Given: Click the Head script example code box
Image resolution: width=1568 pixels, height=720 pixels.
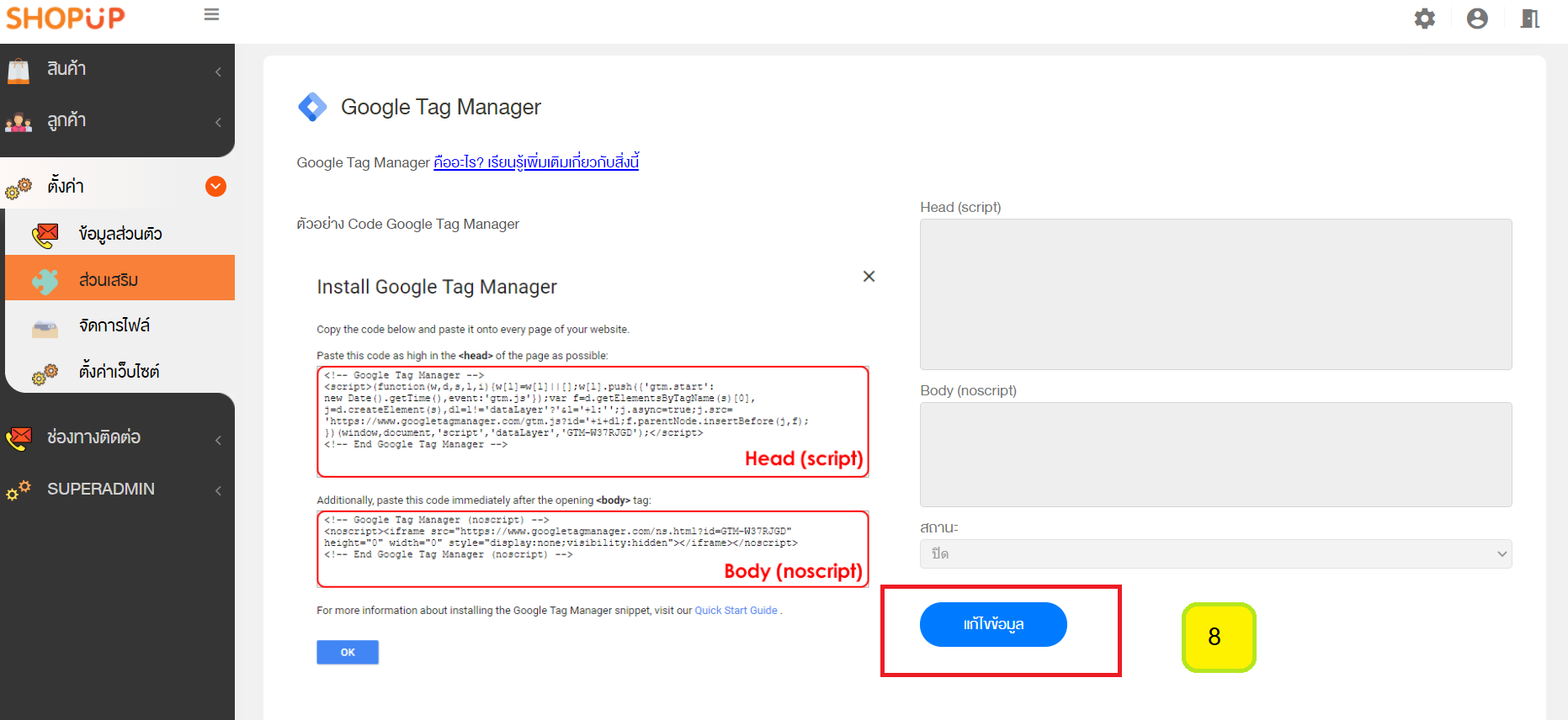Looking at the screenshot, I should pyautogui.click(x=593, y=421).
